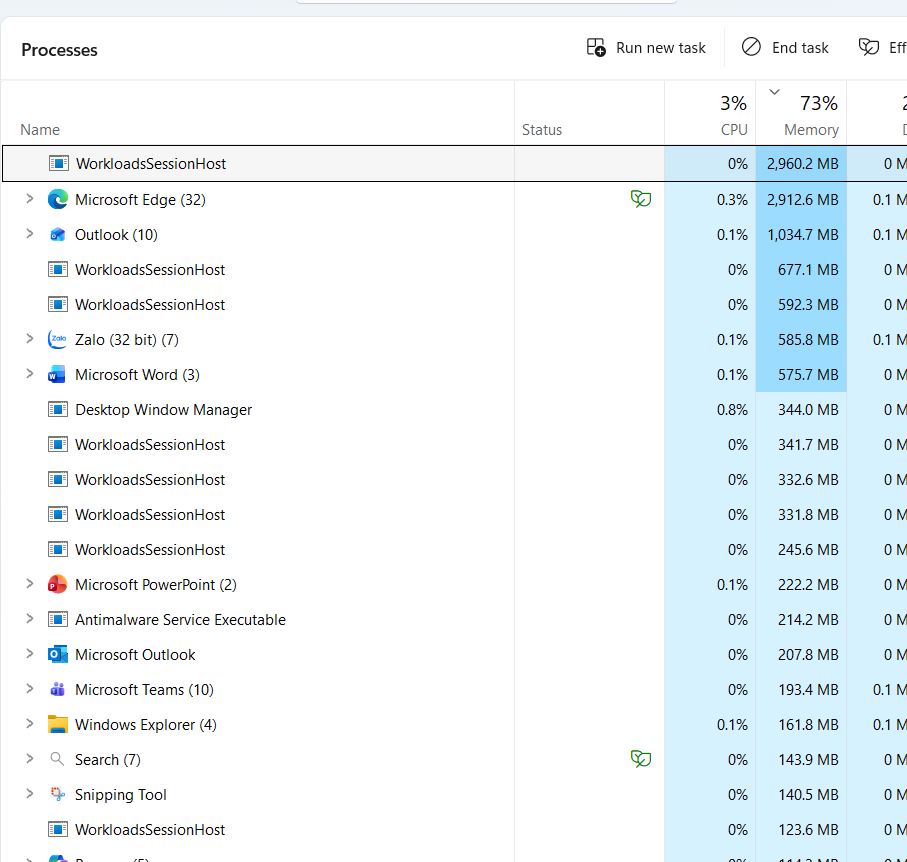Image resolution: width=907 pixels, height=862 pixels.
Task: Click the 143.9 MB Search memory value
Action: click(808, 760)
